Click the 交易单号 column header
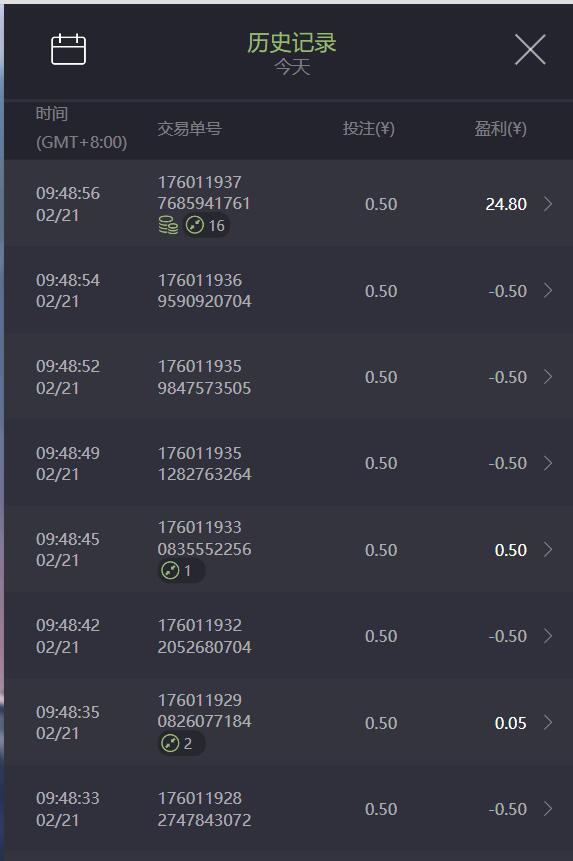 (189, 129)
